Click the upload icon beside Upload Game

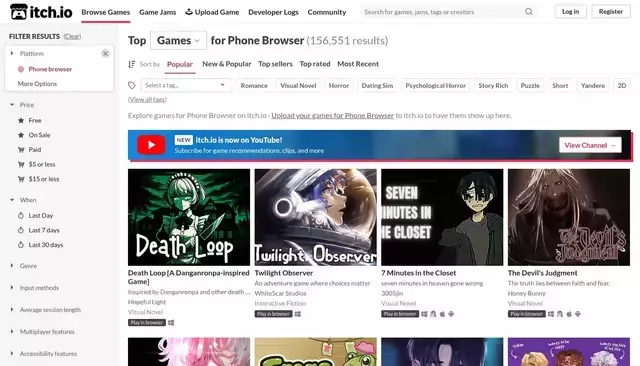coord(189,12)
